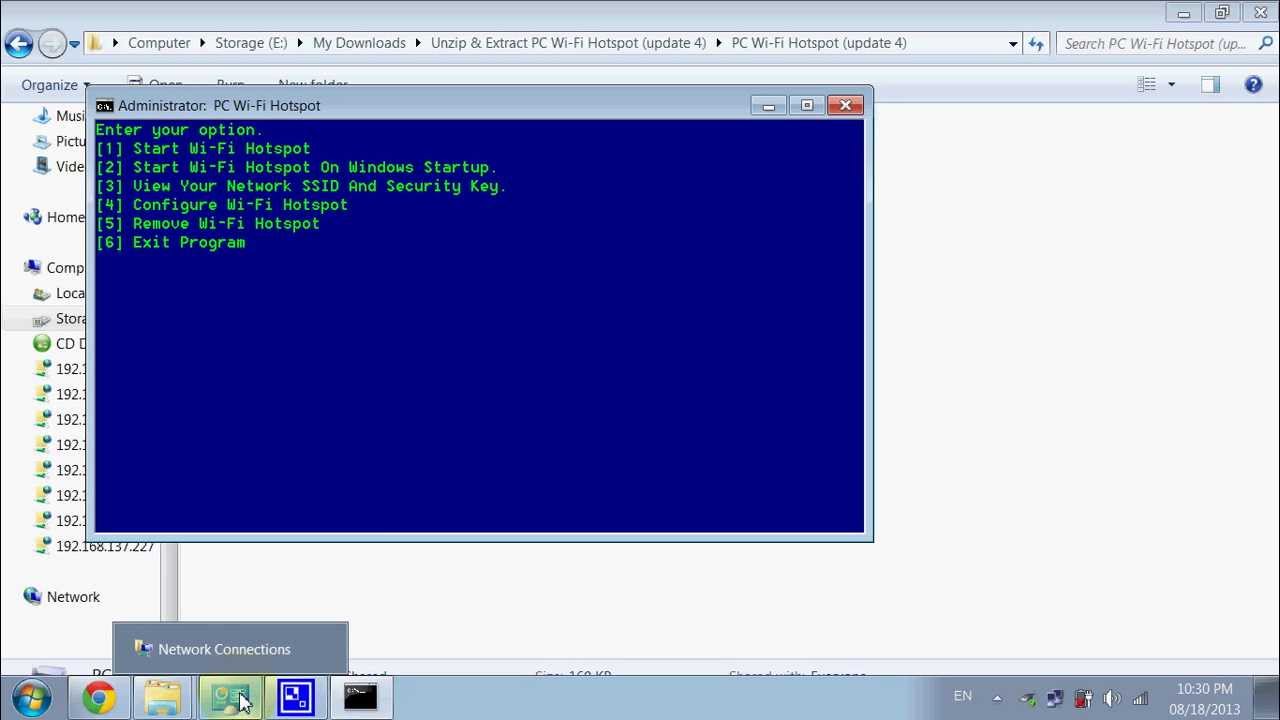The width and height of the screenshot is (1280, 720).
Task: Open the volume speaker tray icon
Action: [1111, 699]
